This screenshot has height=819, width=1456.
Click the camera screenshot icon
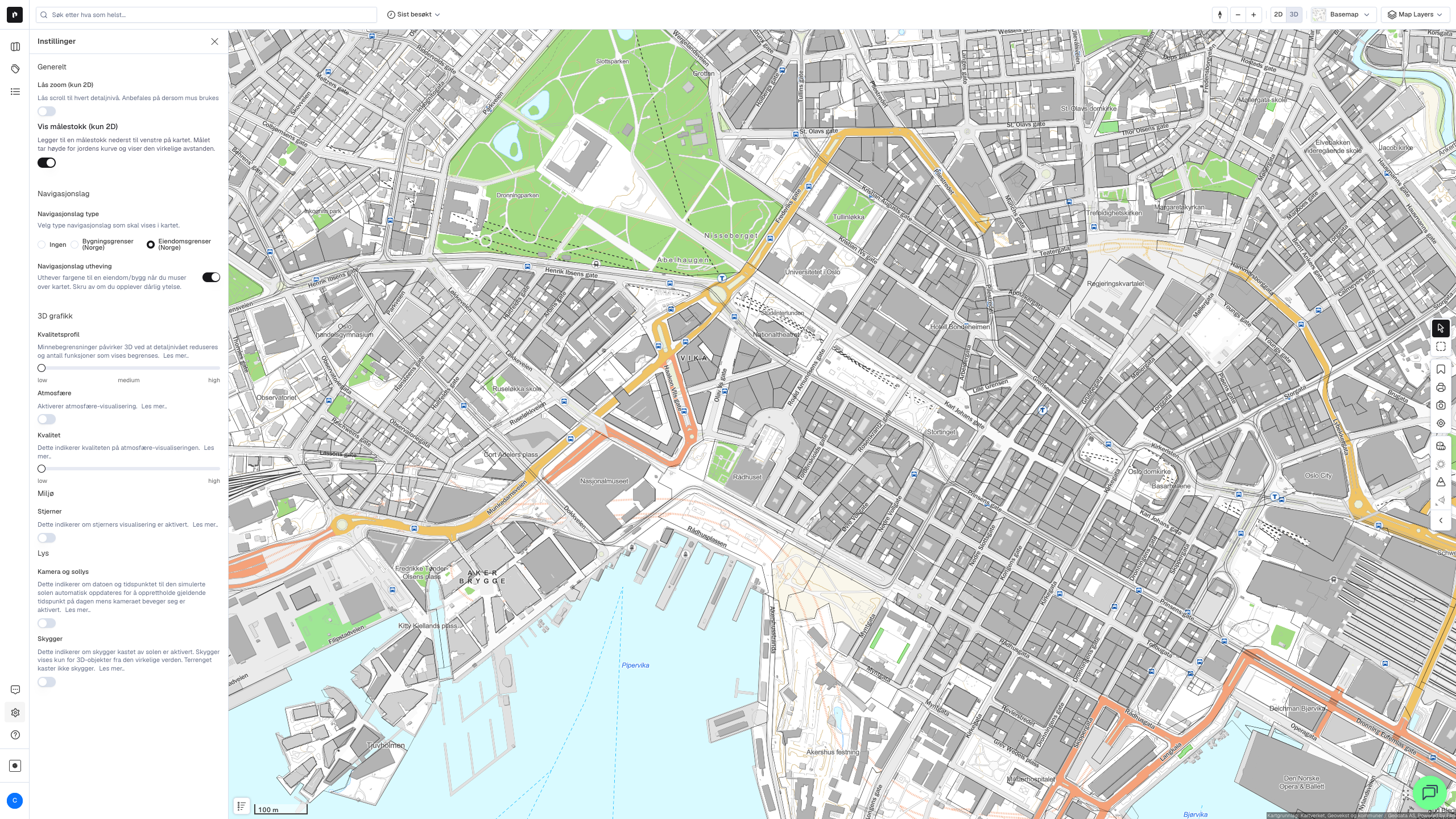click(1441, 406)
